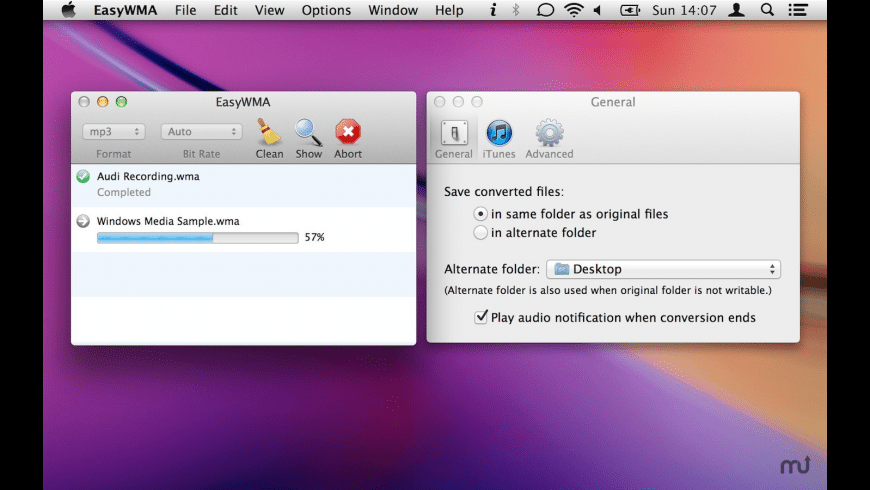Open the EasyWMA application menu

click(125, 10)
